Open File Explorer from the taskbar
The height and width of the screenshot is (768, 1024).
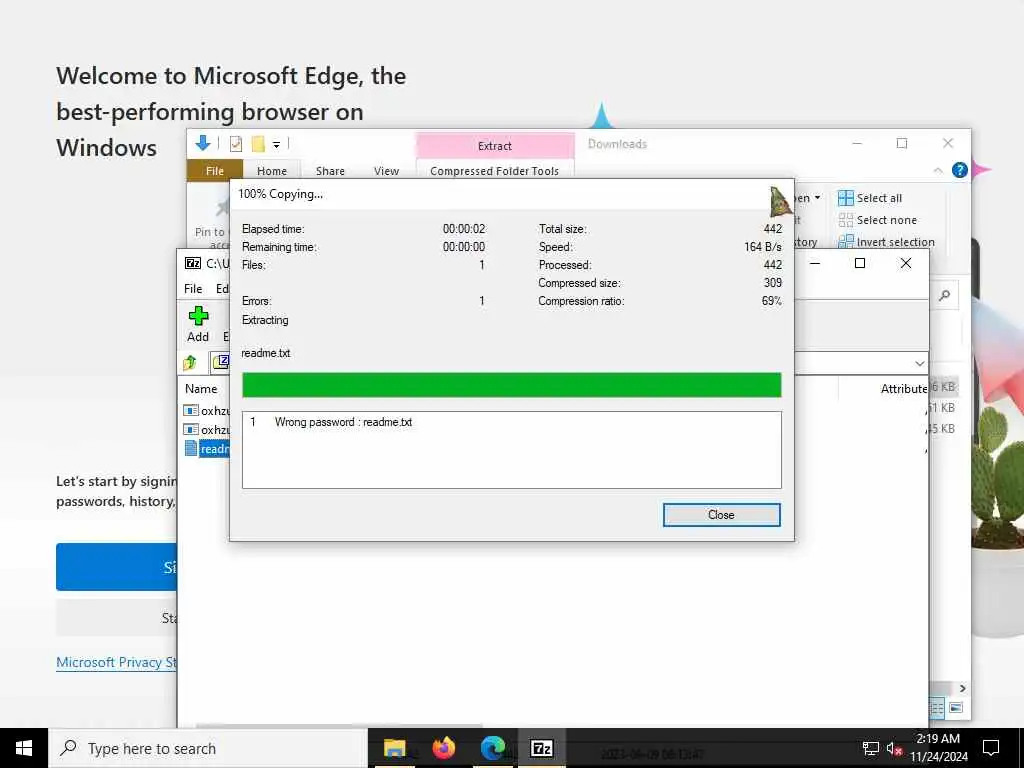coord(394,748)
